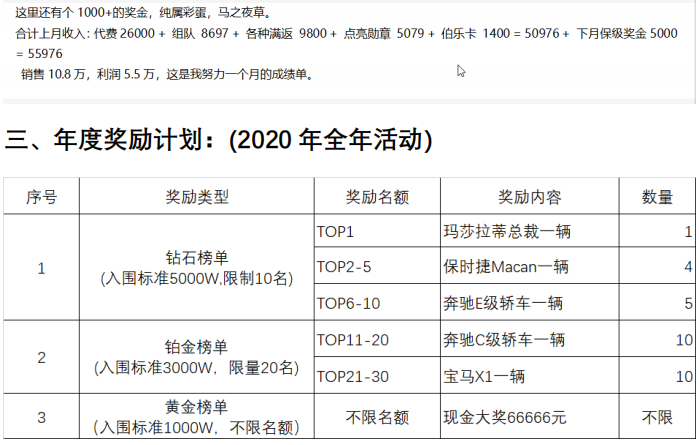The height and width of the screenshot is (445, 699).
Task: Click quantity 10 in the TOP21-30 row
Action: click(657, 376)
